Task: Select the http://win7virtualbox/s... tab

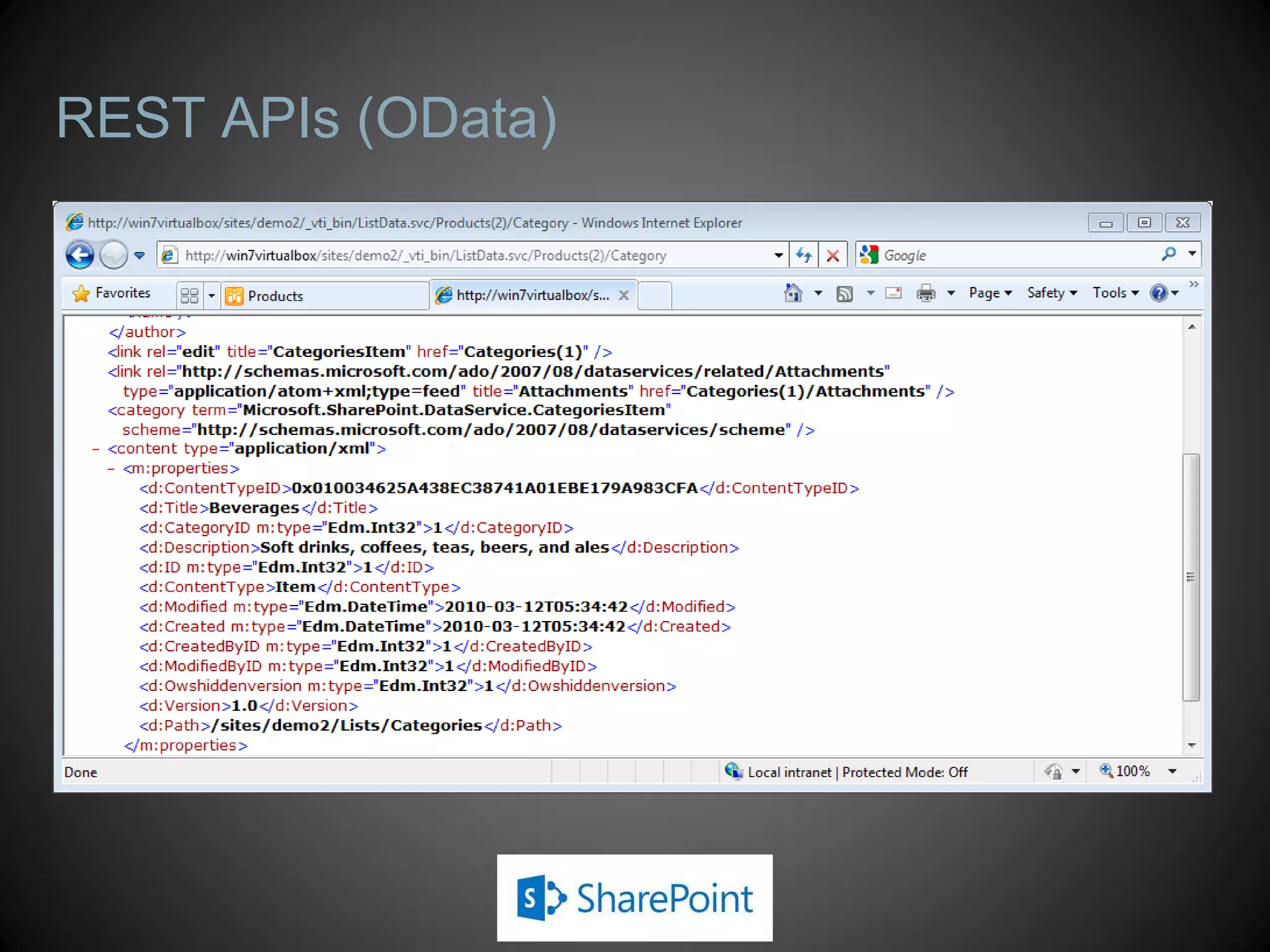Action: tap(532, 296)
